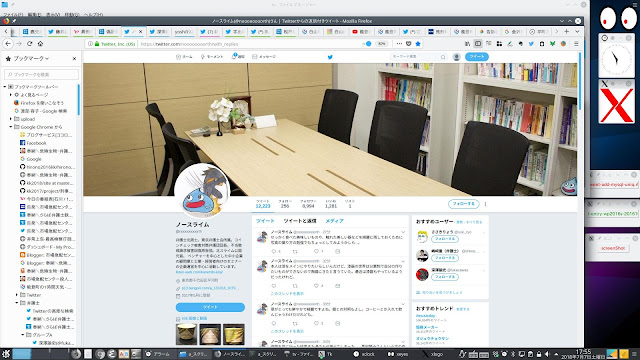
Task: Click the xeyes taskbar entry
Action: click(398, 354)
